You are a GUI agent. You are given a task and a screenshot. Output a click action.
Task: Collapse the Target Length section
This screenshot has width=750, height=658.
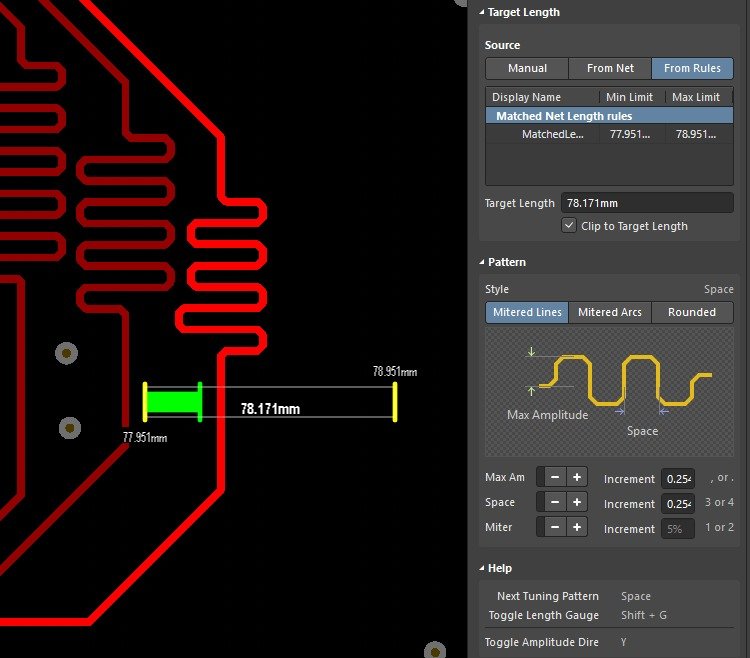pyautogui.click(x=480, y=13)
